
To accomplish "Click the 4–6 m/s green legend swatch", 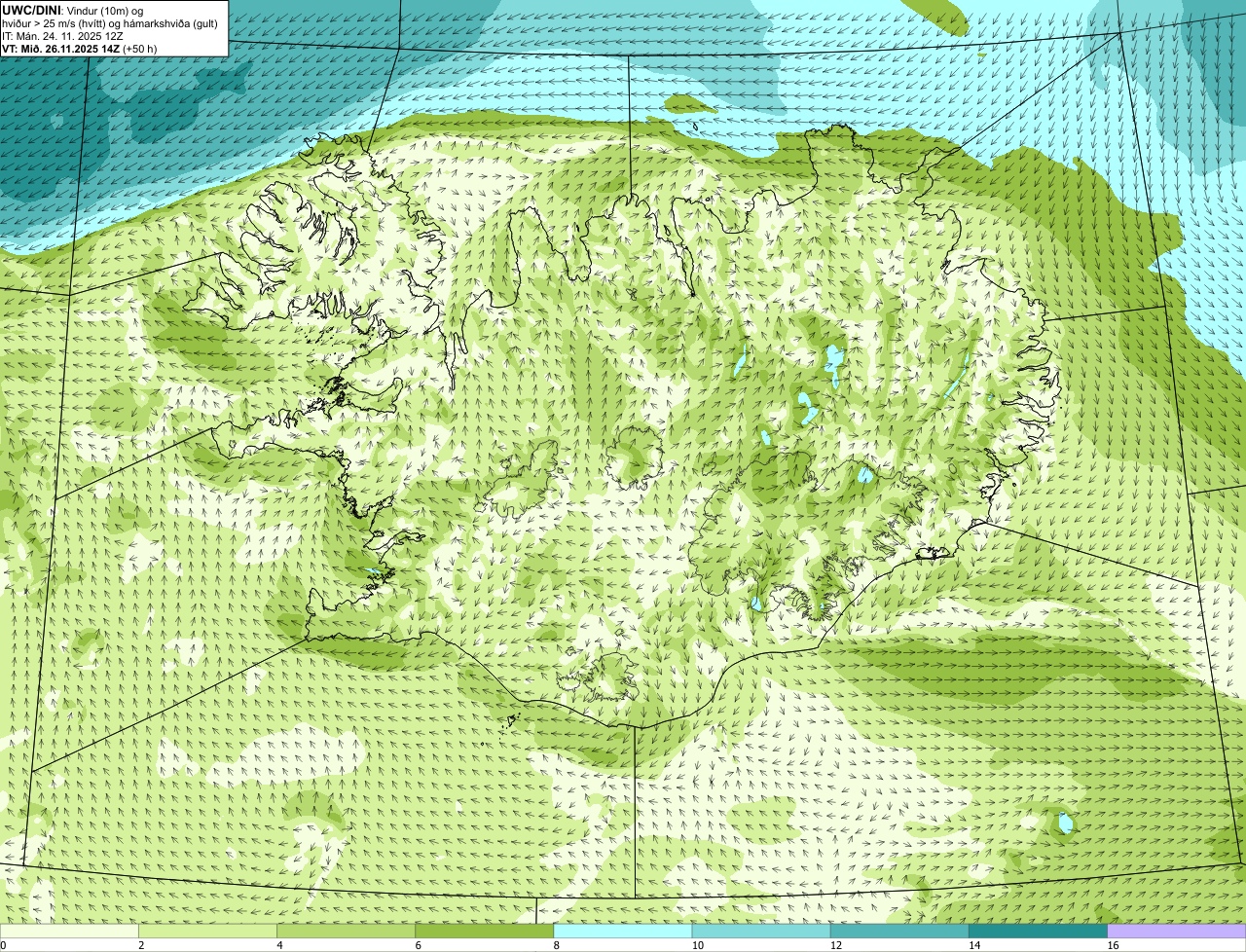I will [346, 931].
